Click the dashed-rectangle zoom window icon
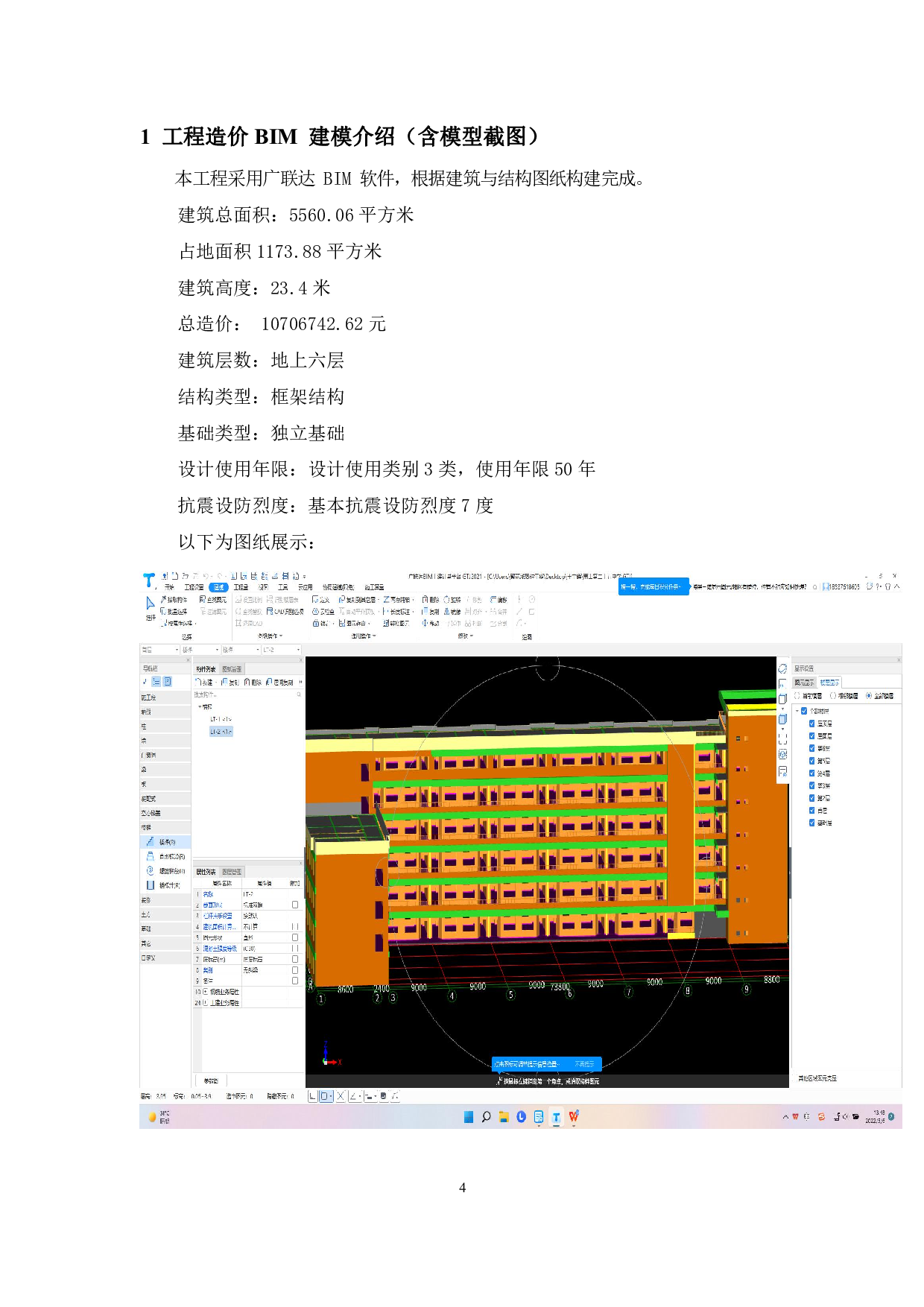This screenshot has width=924, height=1307. pos(782,738)
